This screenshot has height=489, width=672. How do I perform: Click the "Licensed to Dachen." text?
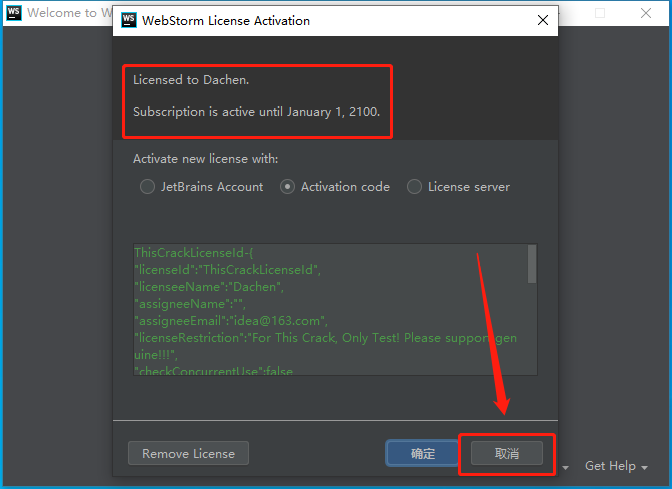click(191, 80)
